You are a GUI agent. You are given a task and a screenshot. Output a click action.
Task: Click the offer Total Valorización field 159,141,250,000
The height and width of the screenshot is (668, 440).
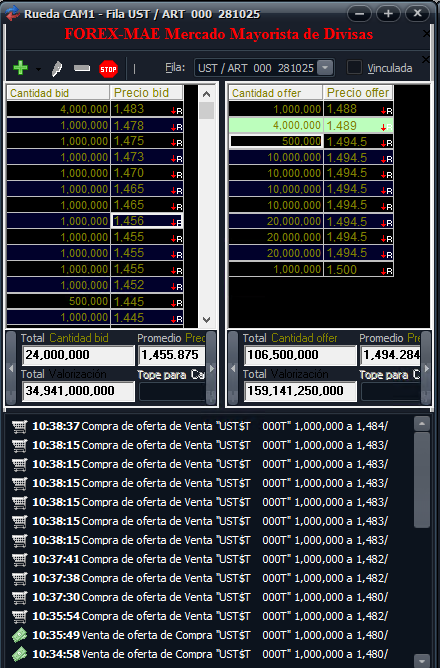[x=300, y=391]
